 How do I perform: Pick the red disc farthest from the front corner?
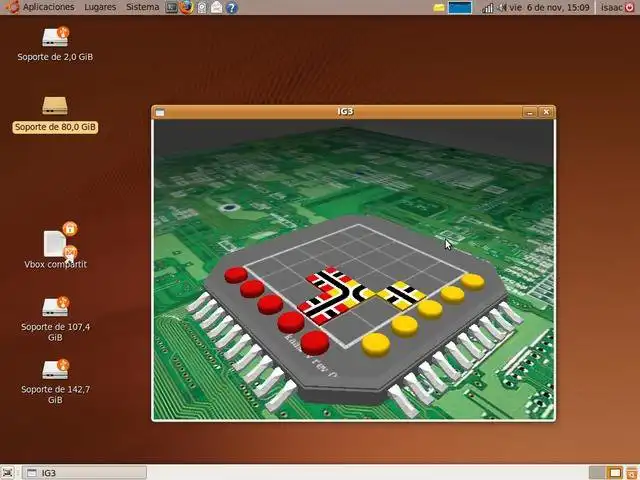pos(236,275)
